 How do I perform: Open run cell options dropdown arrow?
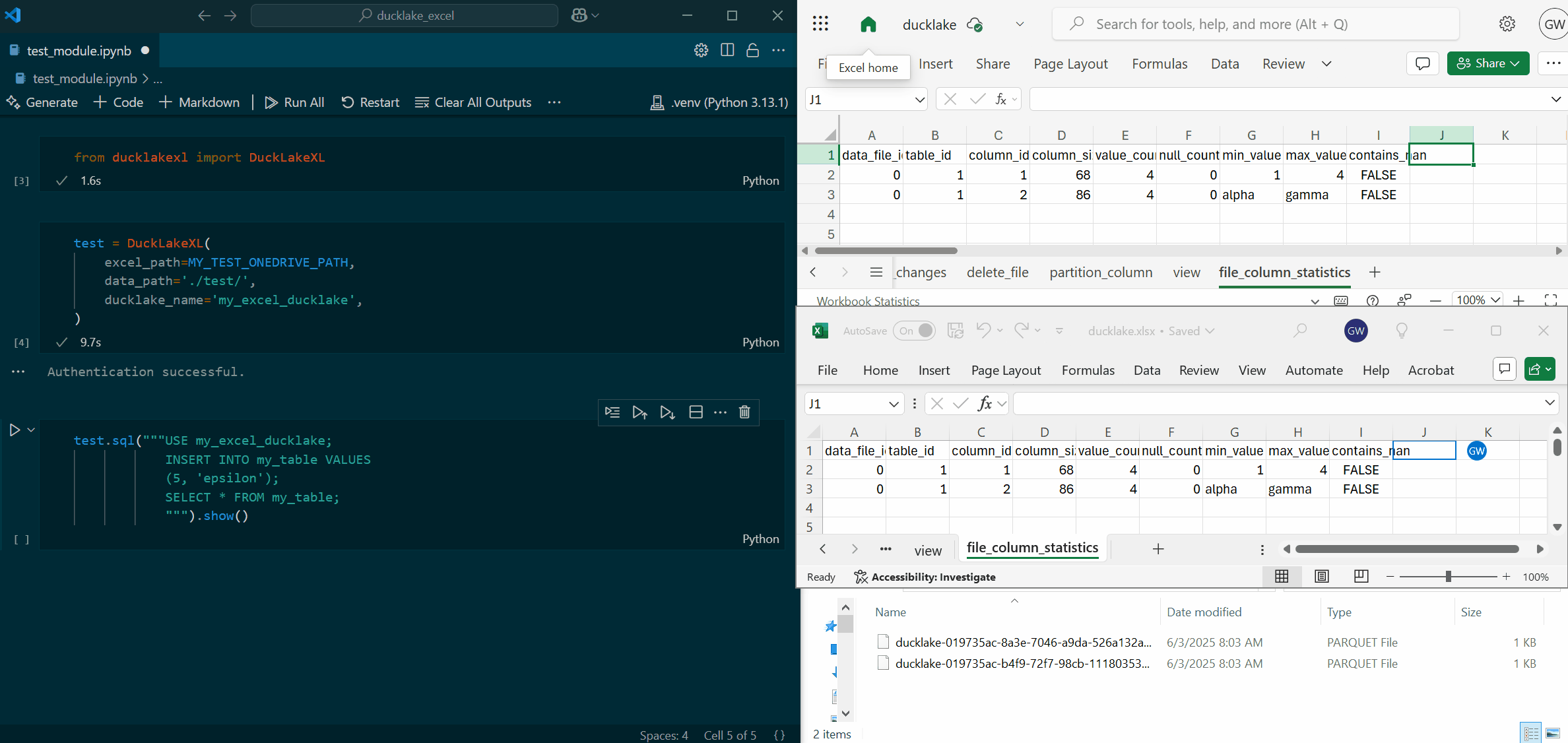pos(31,430)
